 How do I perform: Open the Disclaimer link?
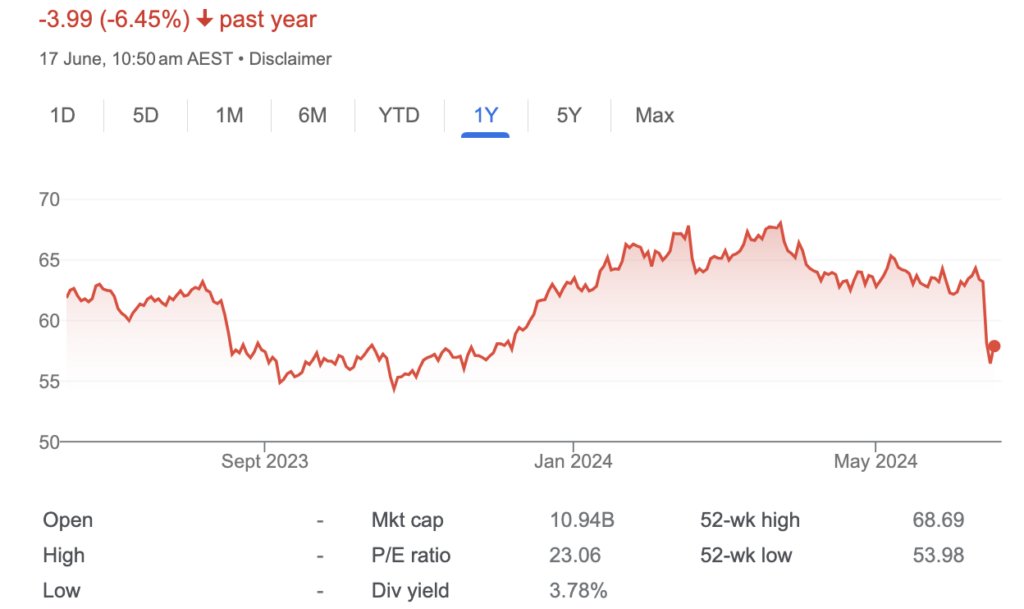pos(290,59)
